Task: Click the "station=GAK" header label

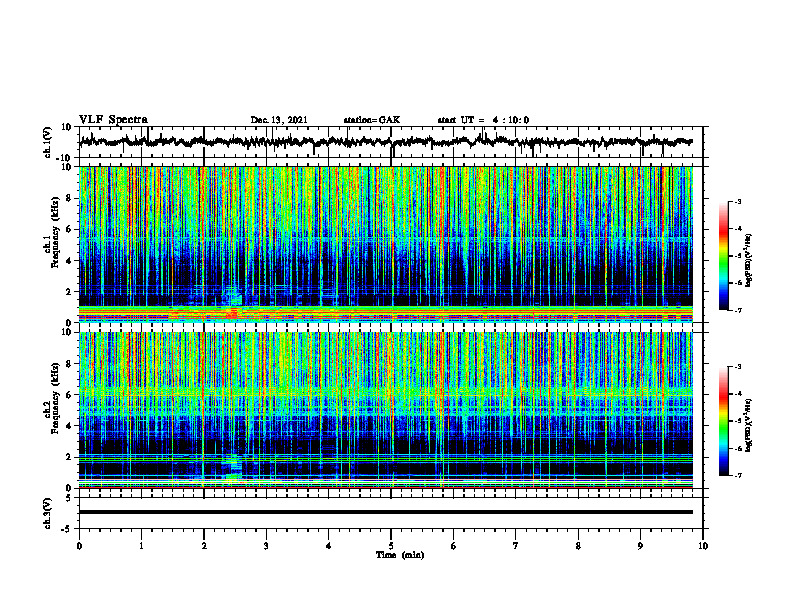Action: point(372,120)
